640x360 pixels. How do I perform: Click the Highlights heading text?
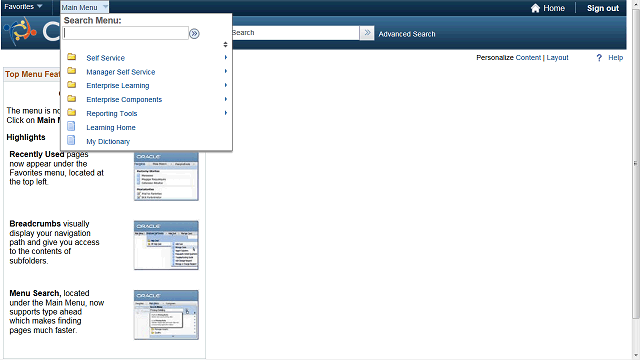(x=26, y=137)
